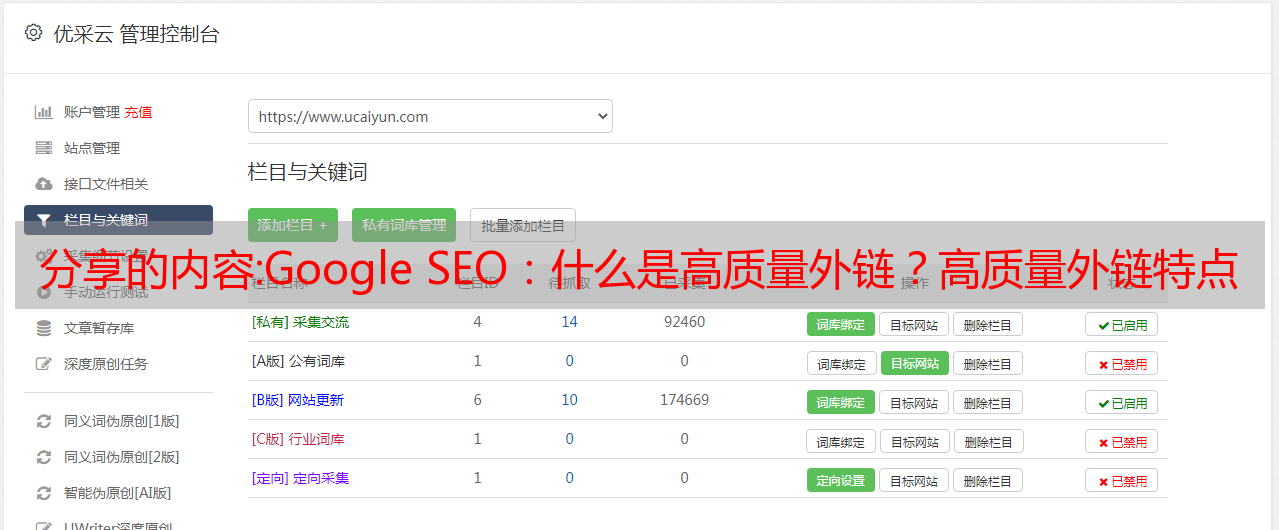Image resolution: width=1279 pixels, height=530 pixels.
Task: Open 智能伪原创[AI版] menu entry
Action: pyautogui.click(x=118, y=493)
